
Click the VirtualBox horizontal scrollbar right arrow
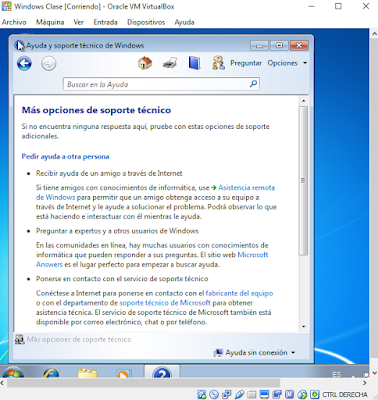click(365, 383)
